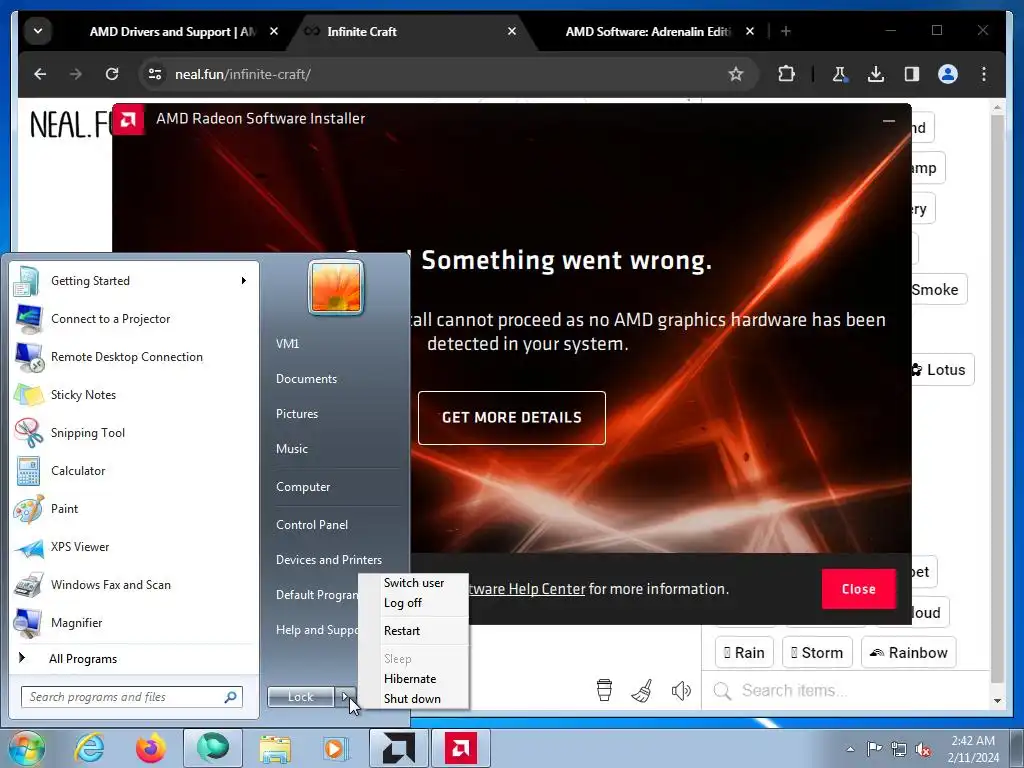Click Chrome Labs flask icon
This screenshot has height=768, width=1024.
pyautogui.click(x=840, y=74)
